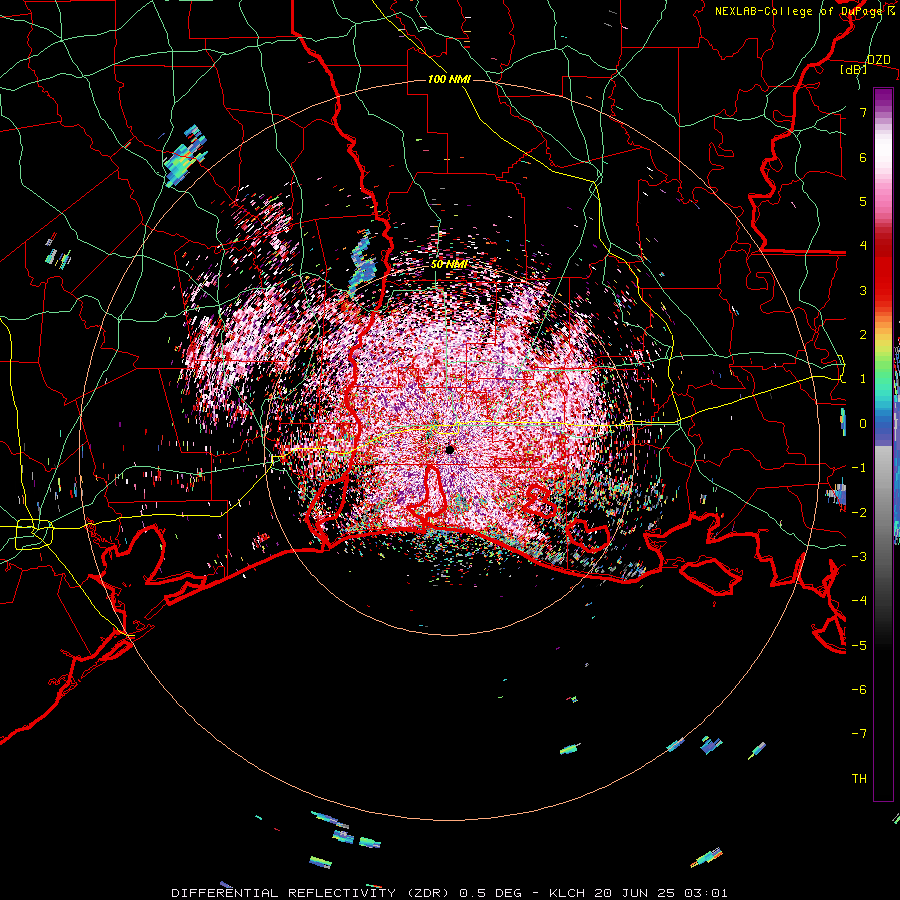Click the color bar at the 7 dB level
This screenshot has height=900, width=900.
(883, 112)
